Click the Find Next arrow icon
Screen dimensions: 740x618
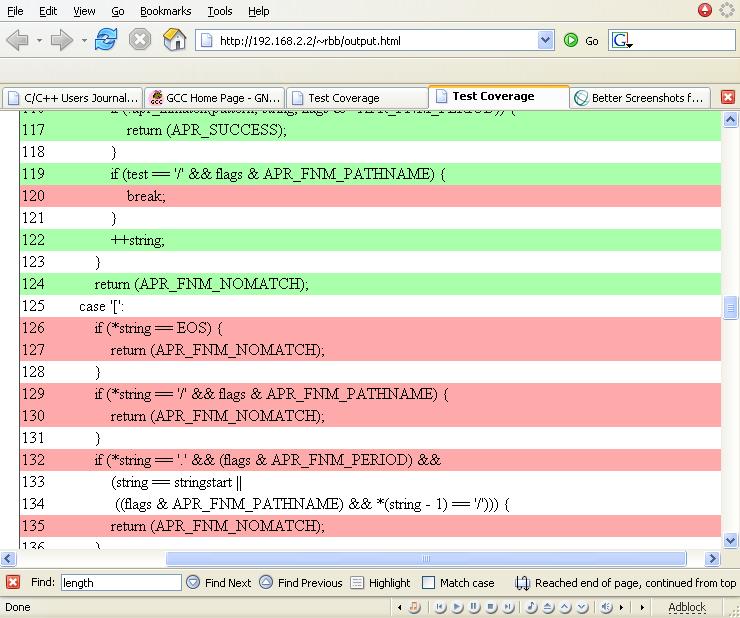point(193,582)
